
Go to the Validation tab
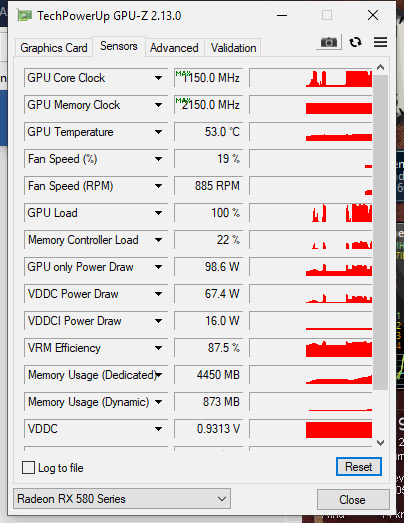[234, 48]
